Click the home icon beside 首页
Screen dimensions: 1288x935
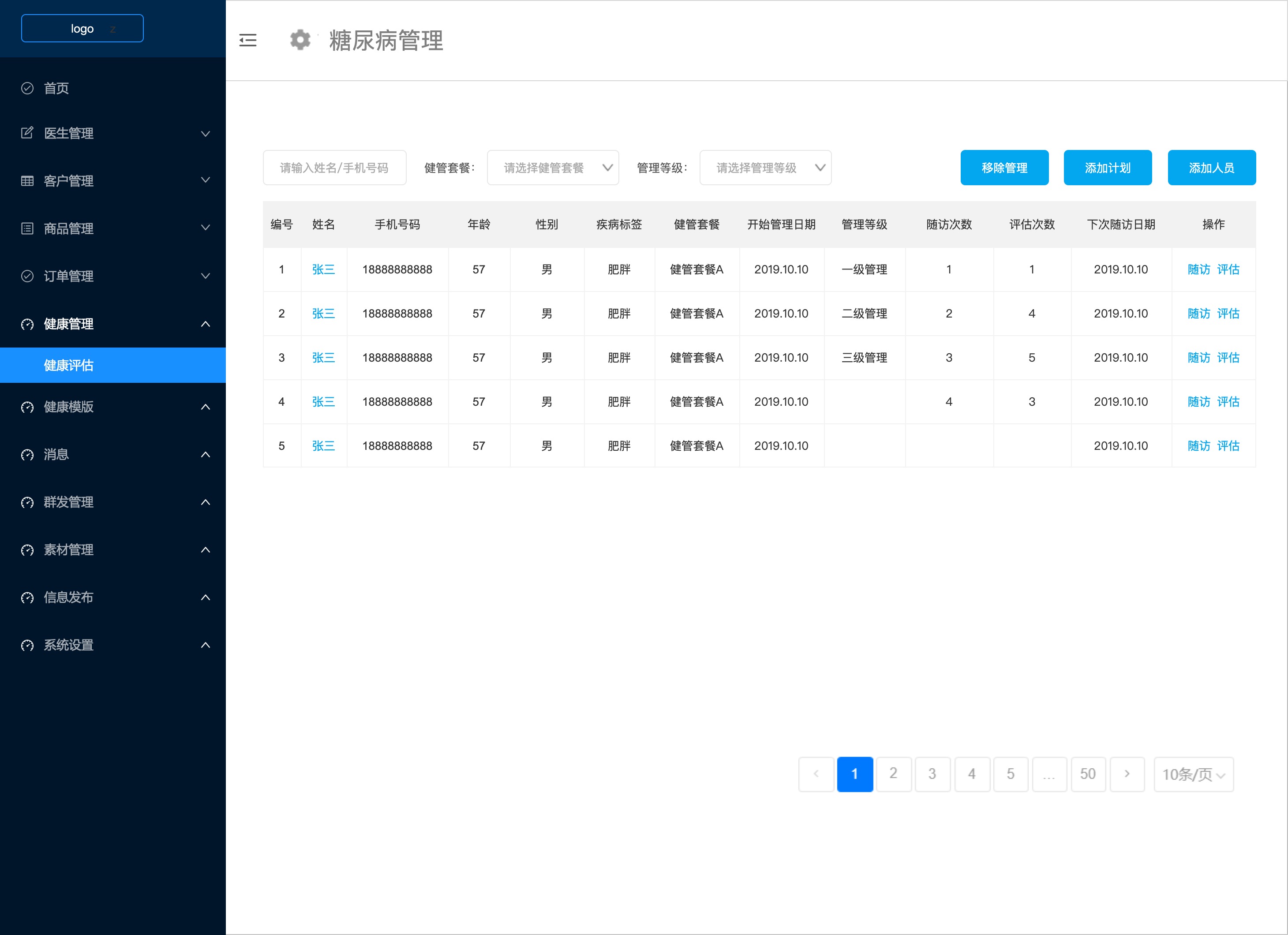(x=27, y=88)
